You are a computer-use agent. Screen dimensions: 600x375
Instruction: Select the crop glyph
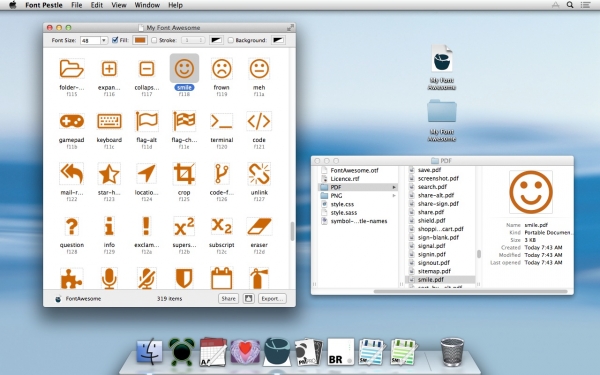click(x=184, y=174)
